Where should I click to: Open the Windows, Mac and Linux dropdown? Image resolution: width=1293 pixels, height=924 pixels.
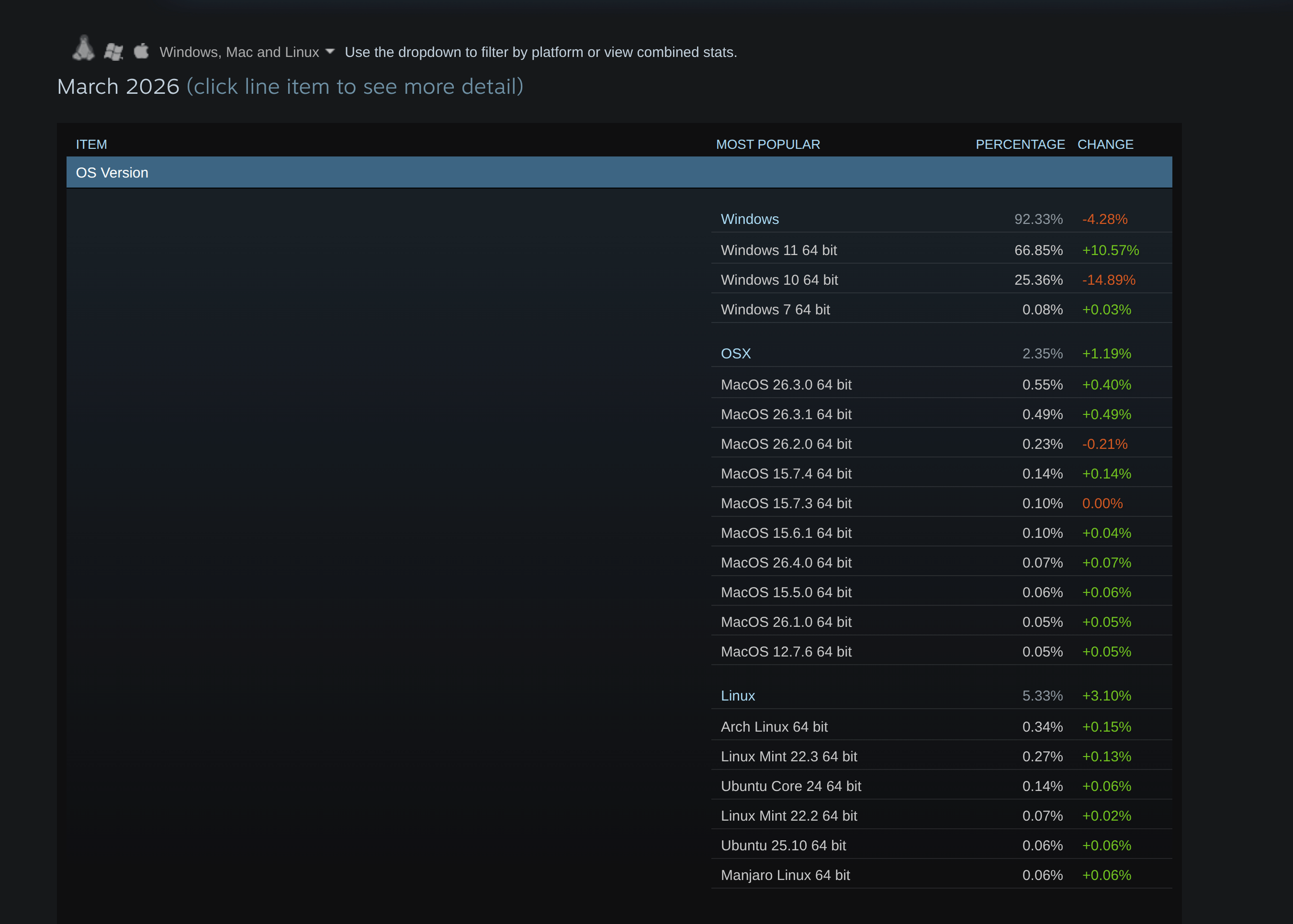[239, 52]
